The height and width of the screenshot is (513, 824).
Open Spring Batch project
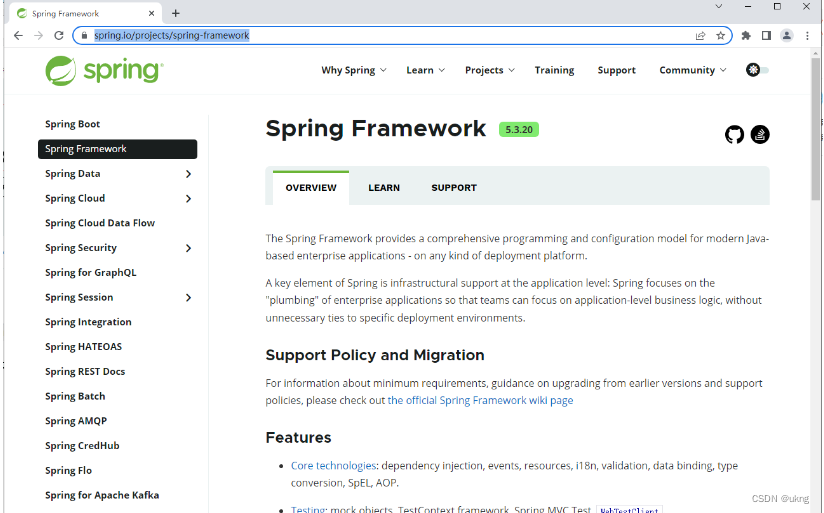pos(75,396)
